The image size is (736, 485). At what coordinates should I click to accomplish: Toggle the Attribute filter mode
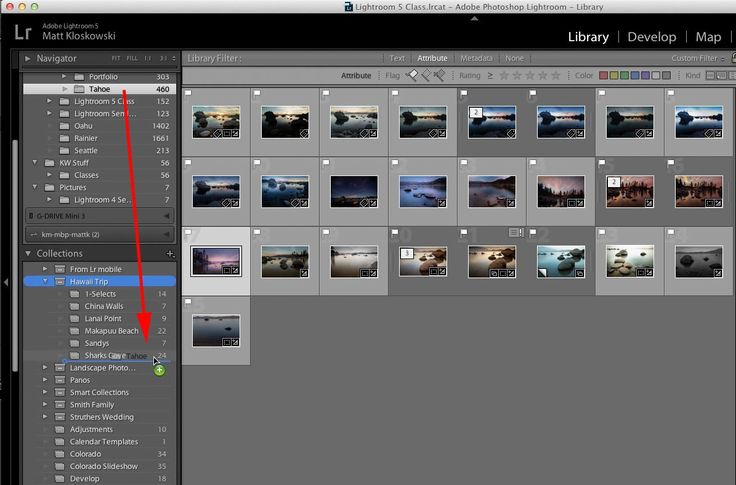coord(432,58)
